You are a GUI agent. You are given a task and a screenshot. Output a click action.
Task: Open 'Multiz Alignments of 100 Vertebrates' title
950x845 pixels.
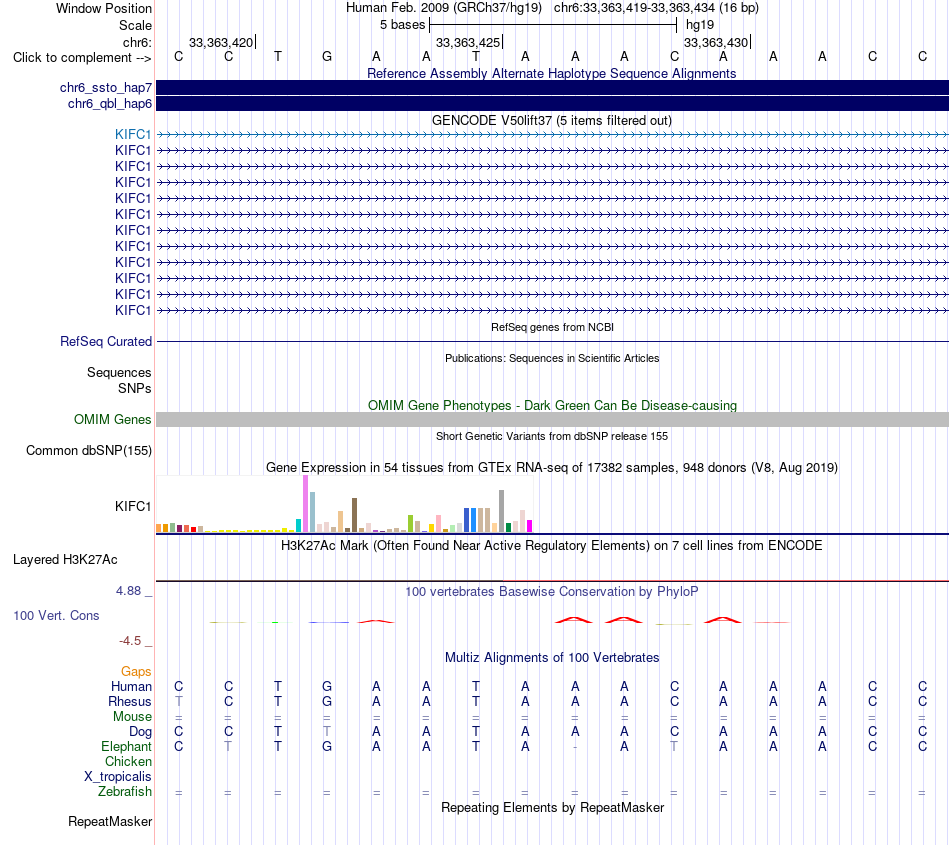coord(551,657)
